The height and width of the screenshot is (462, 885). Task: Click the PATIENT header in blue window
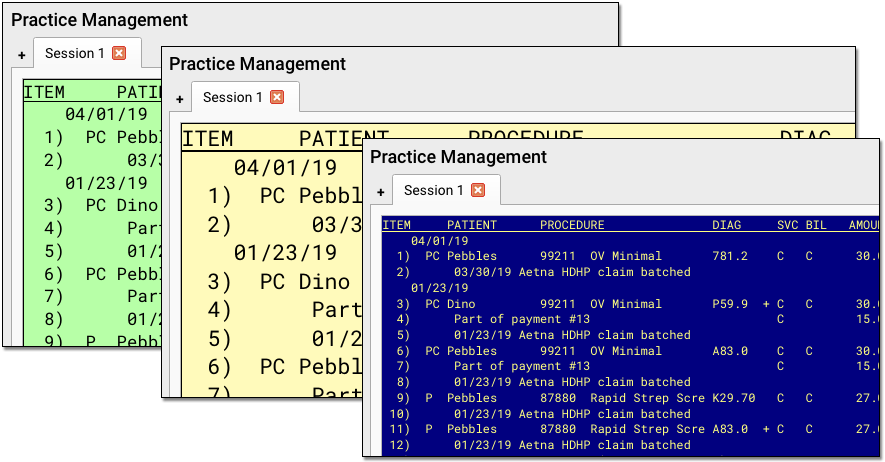coord(472,225)
